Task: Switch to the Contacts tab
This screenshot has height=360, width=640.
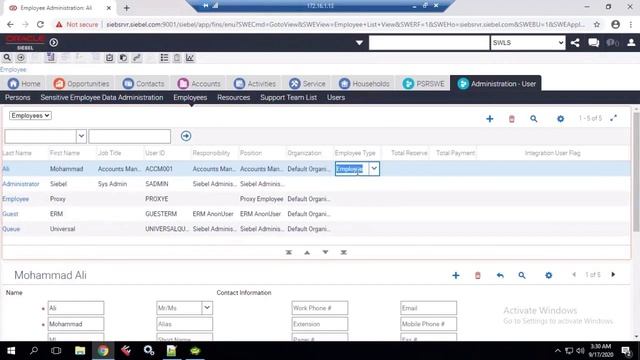Action: (x=143, y=84)
